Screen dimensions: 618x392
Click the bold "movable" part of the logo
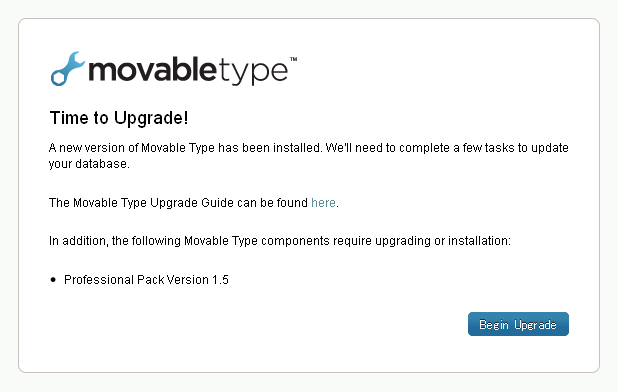pos(152,70)
